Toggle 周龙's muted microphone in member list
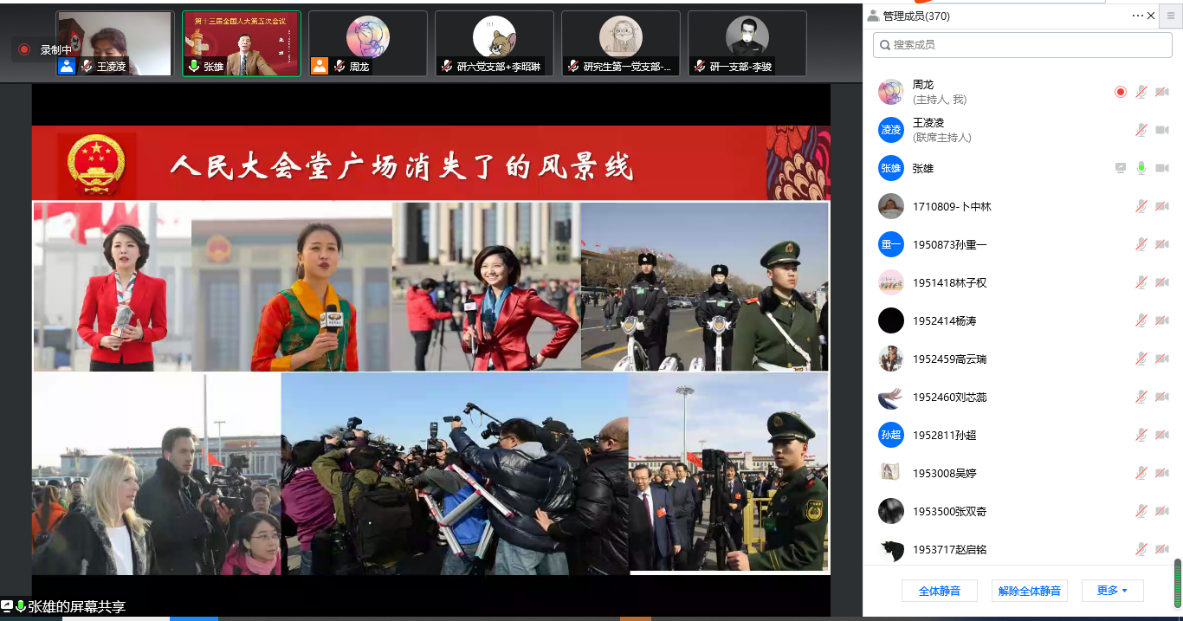Screen dimensions: 1183x621 pyautogui.click(x=1141, y=92)
